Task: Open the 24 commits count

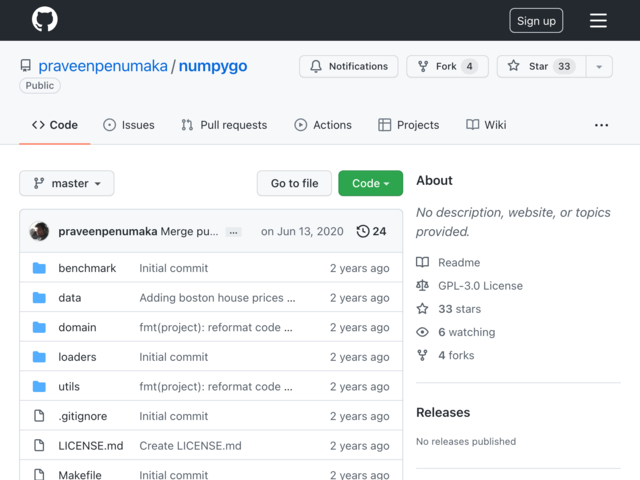Action: (379, 231)
